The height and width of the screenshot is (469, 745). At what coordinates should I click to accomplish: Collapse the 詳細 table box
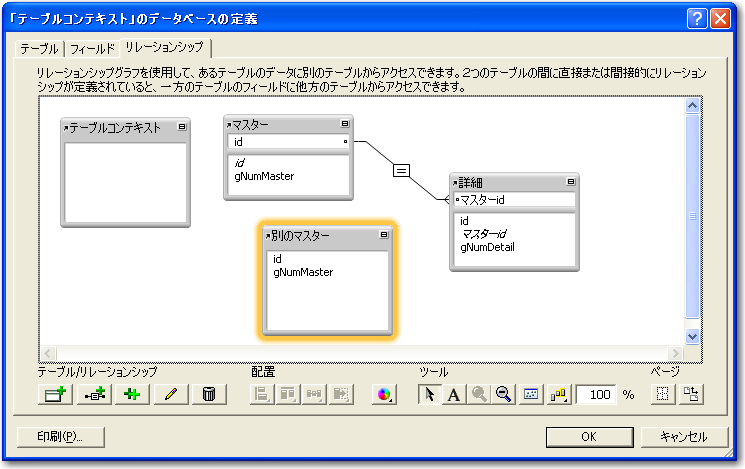pos(570,182)
